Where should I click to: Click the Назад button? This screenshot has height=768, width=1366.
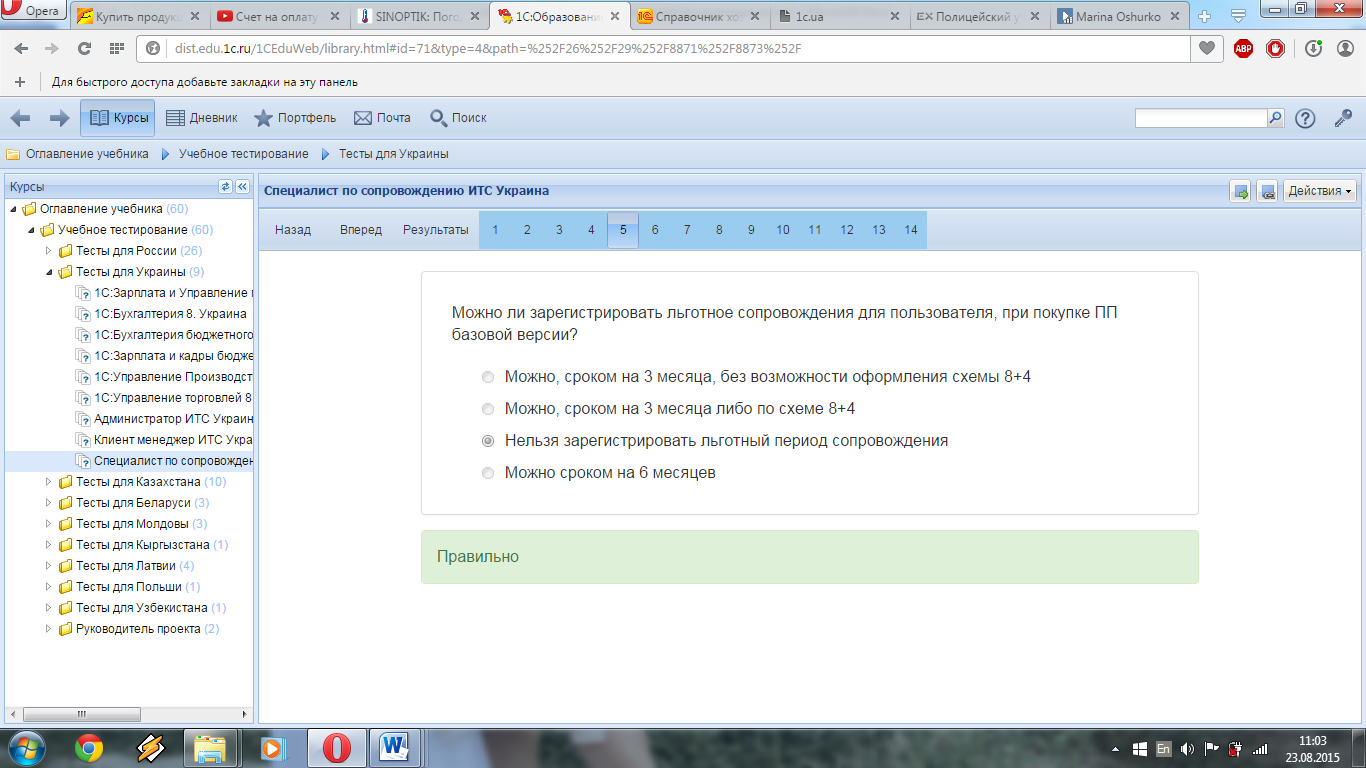click(x=293, y=230)
